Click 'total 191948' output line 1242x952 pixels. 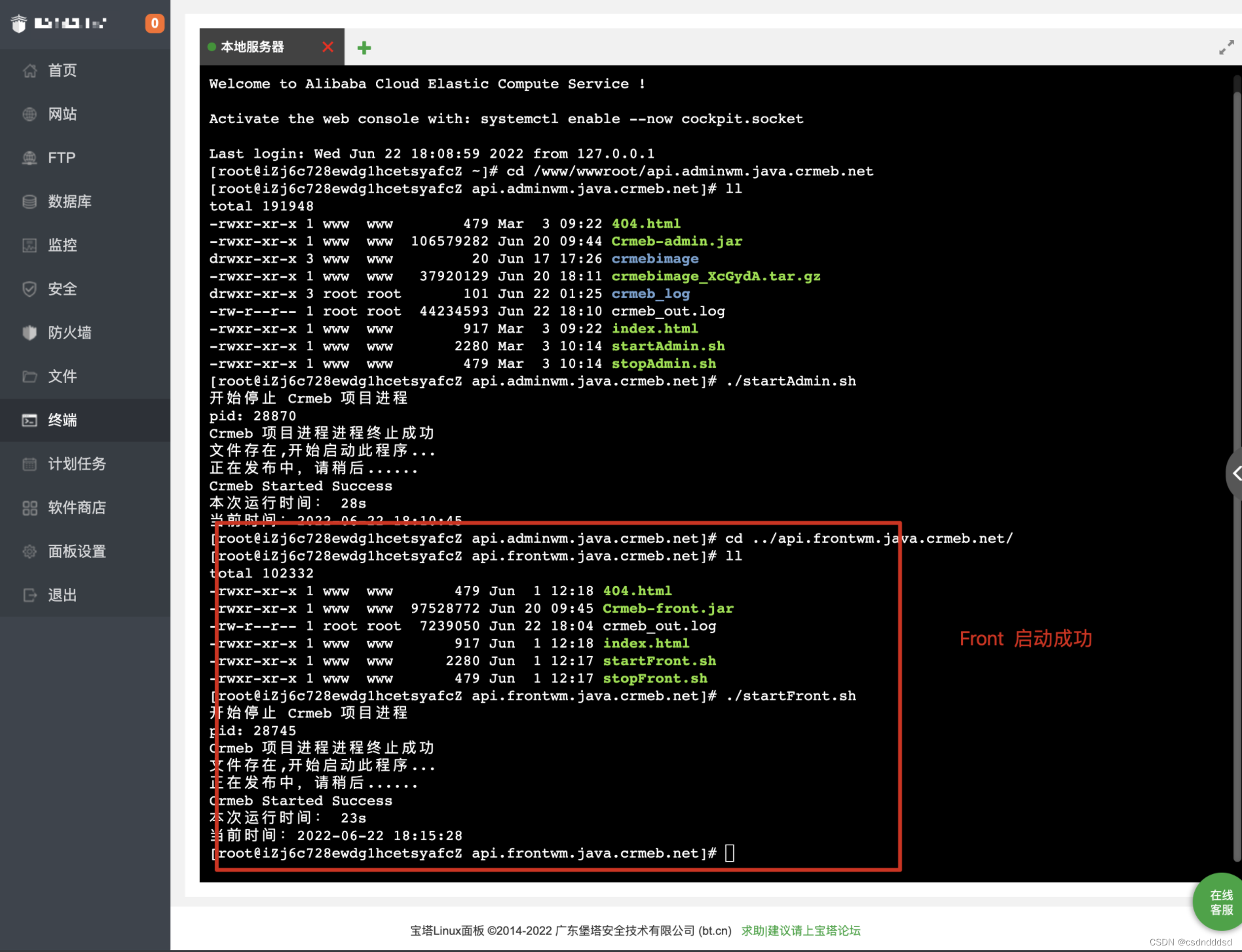261,206
